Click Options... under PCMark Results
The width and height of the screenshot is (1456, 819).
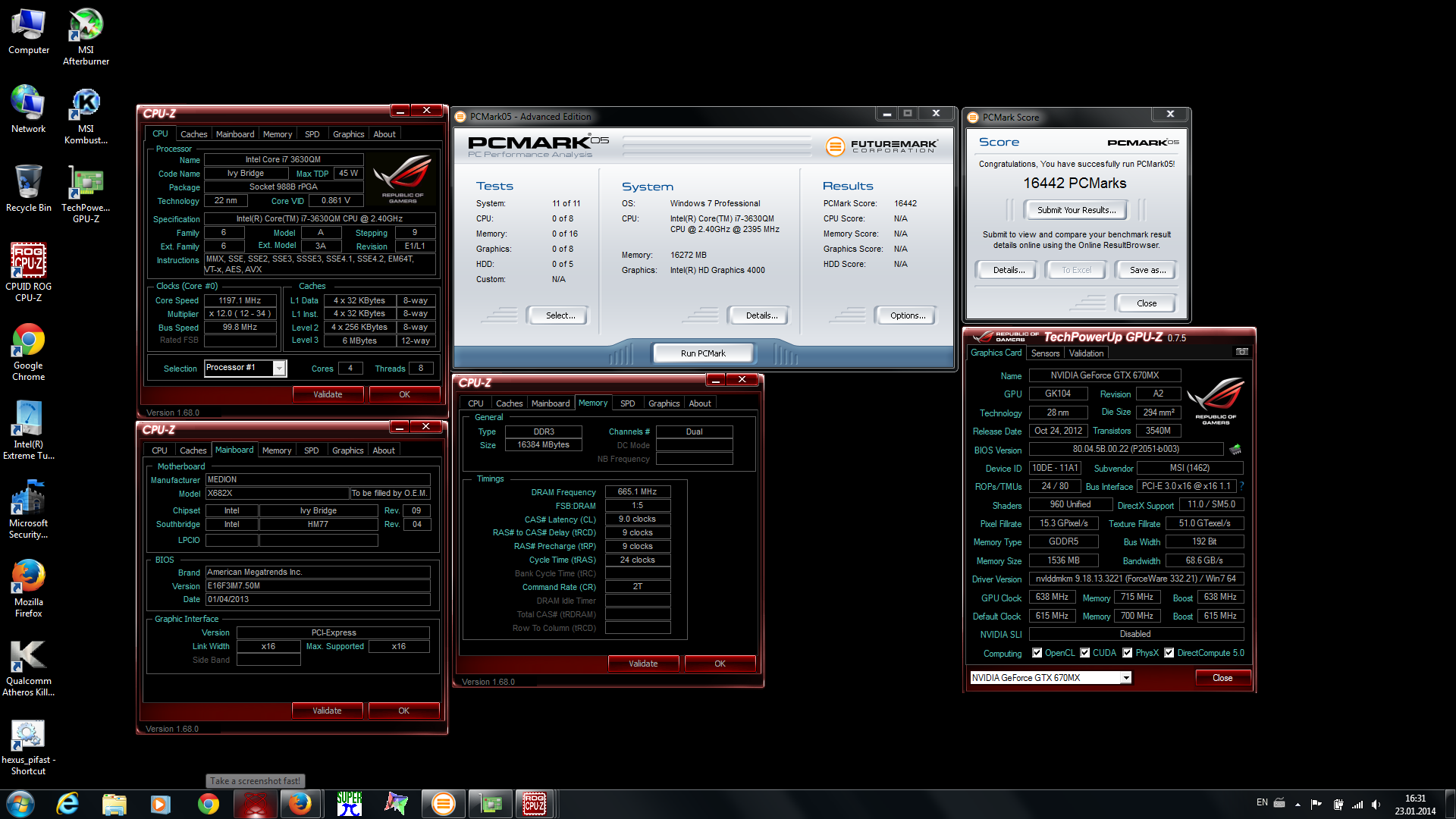(908, 315)
